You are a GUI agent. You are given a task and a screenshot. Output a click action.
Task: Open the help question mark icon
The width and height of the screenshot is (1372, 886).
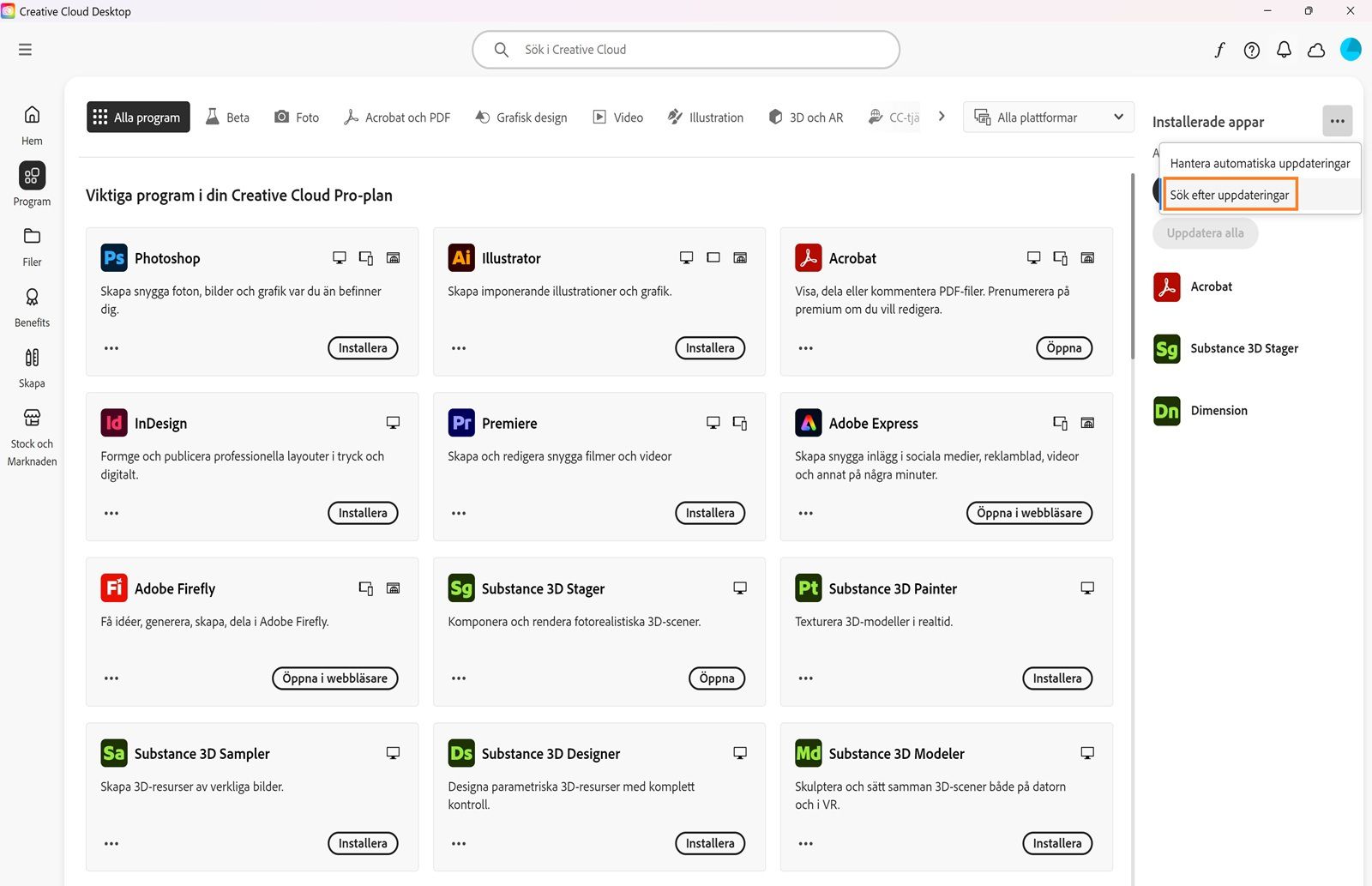point(1252,50)
